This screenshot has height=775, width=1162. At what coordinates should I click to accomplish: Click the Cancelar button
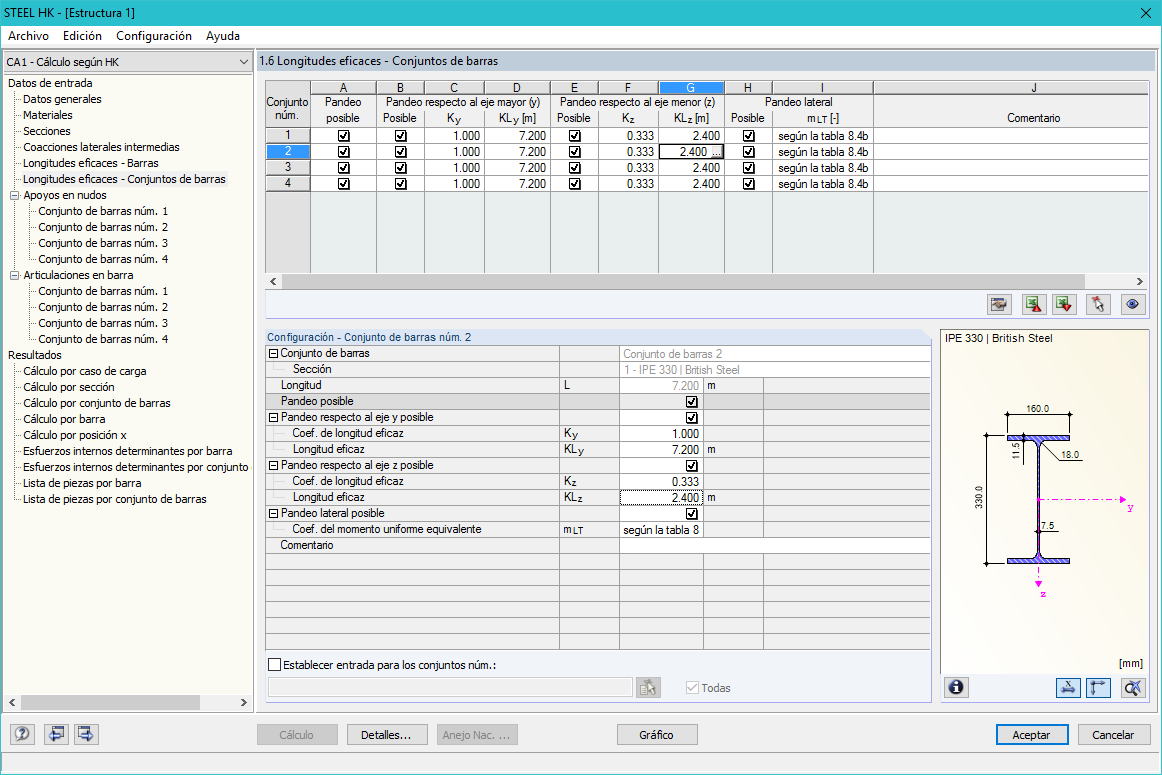tap(1113, 735)
